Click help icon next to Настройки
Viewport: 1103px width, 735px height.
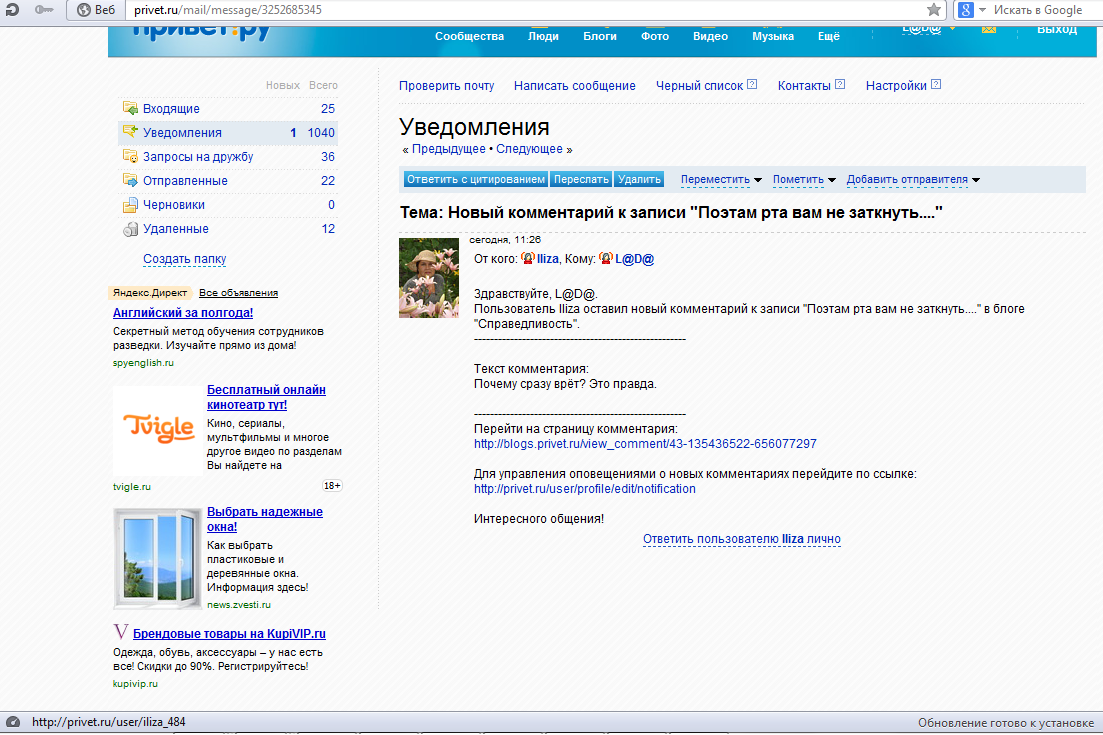(936, 84)
